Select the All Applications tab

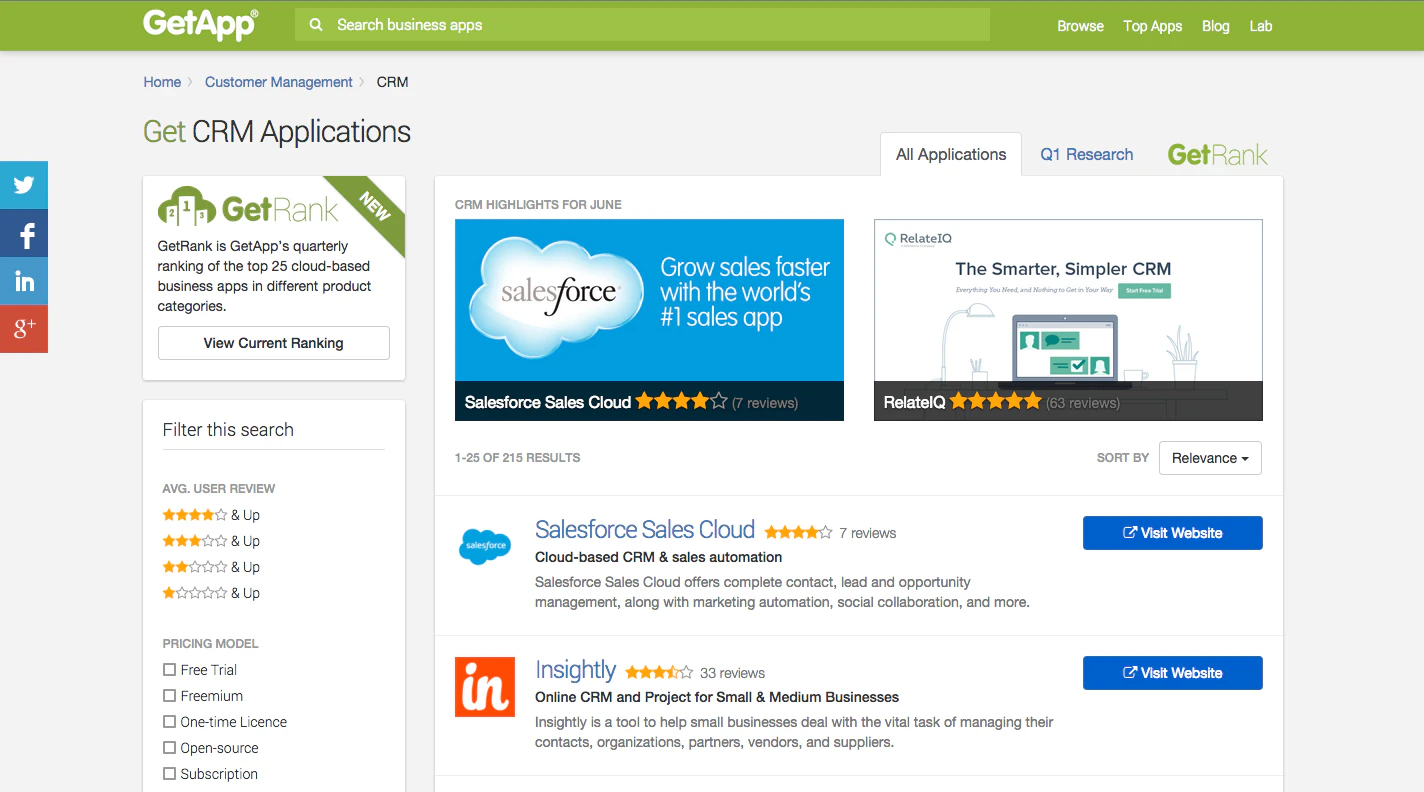(951, 154)
